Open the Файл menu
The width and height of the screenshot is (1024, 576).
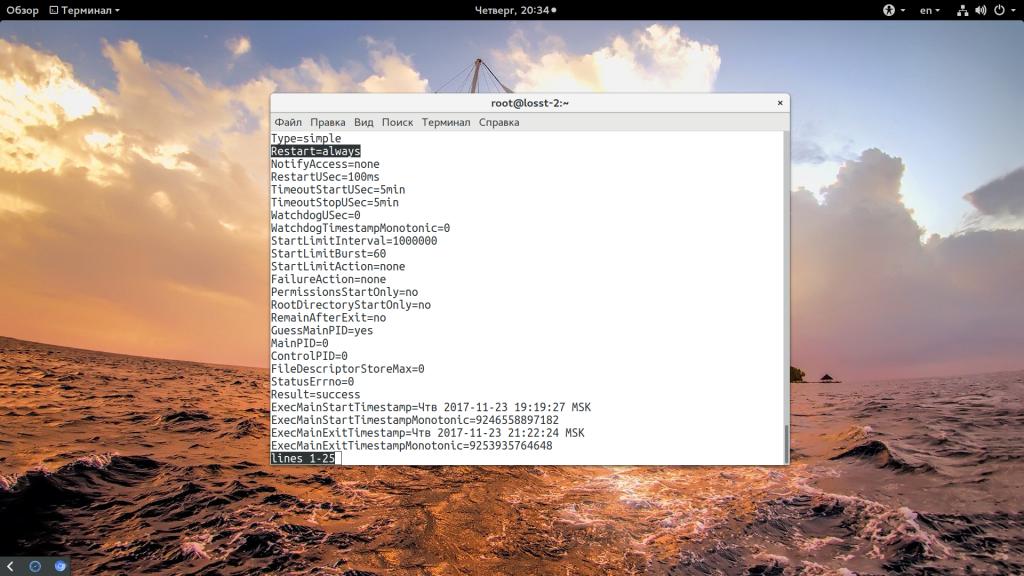(x=288, y=122)
